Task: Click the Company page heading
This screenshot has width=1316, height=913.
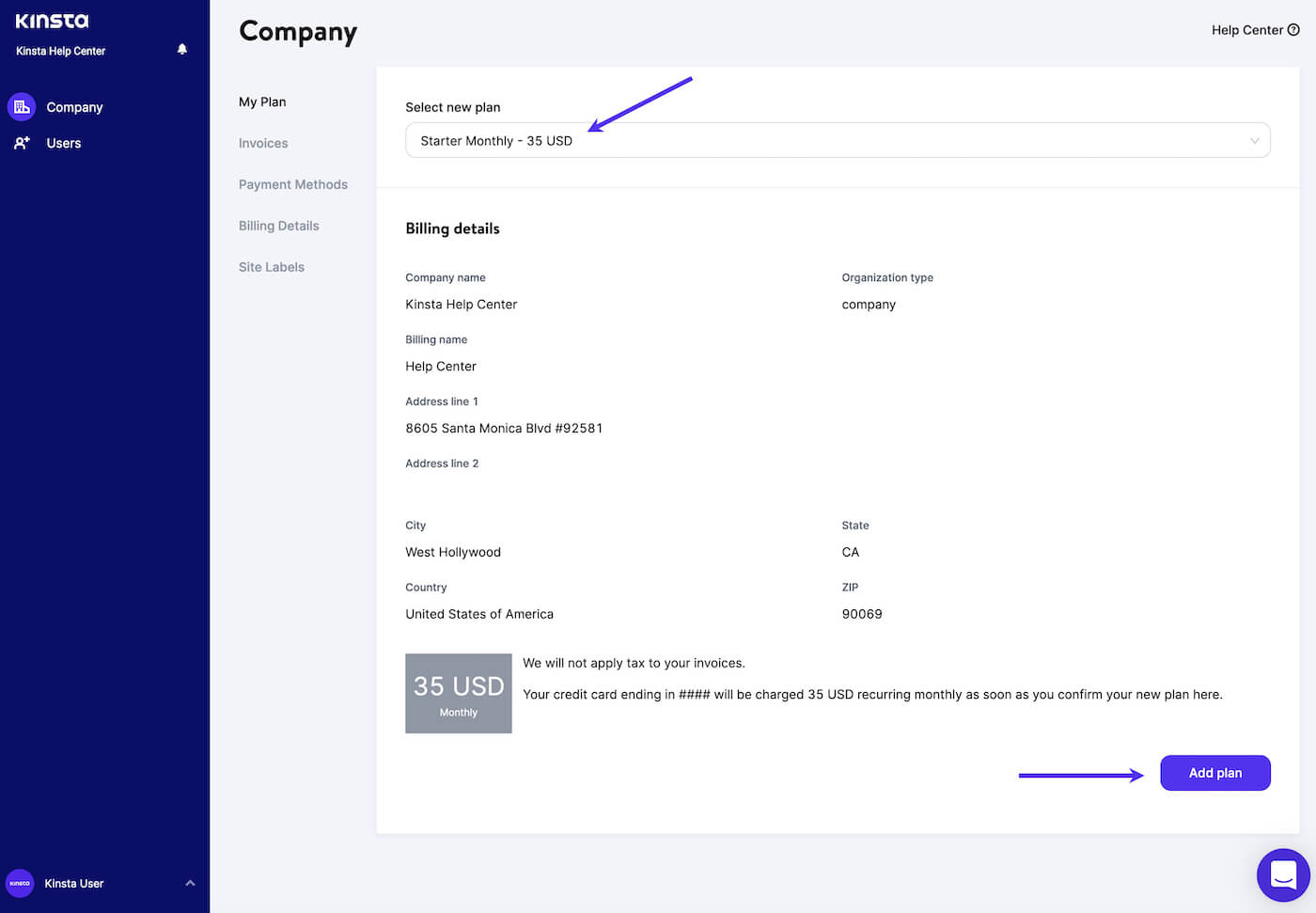Action: point(298,32)
